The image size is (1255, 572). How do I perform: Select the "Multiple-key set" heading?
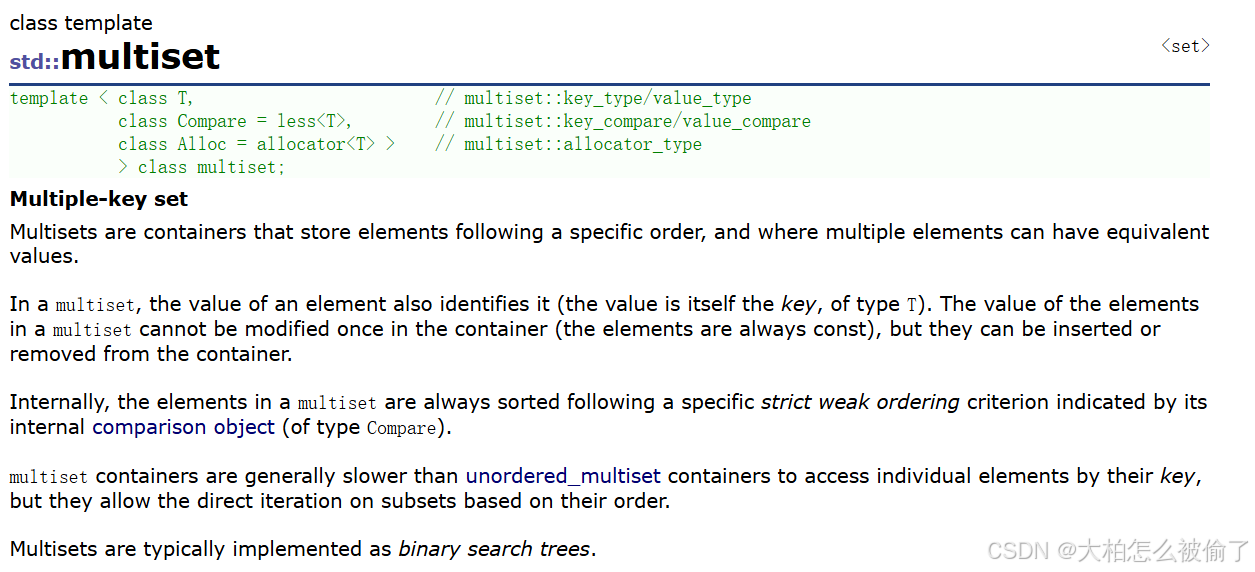[x=99, y=198]
